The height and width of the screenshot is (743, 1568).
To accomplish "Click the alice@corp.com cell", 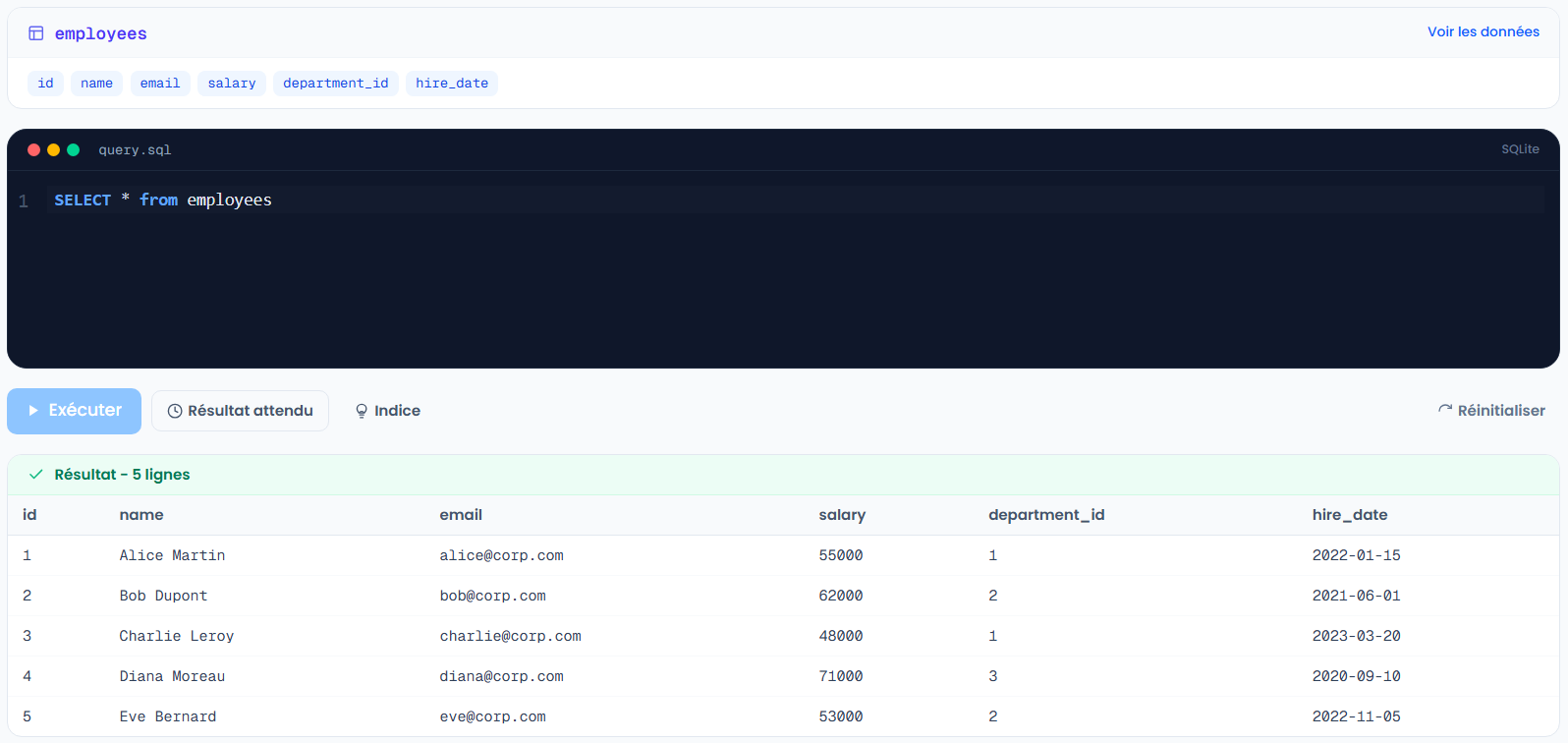I will 501,555.
